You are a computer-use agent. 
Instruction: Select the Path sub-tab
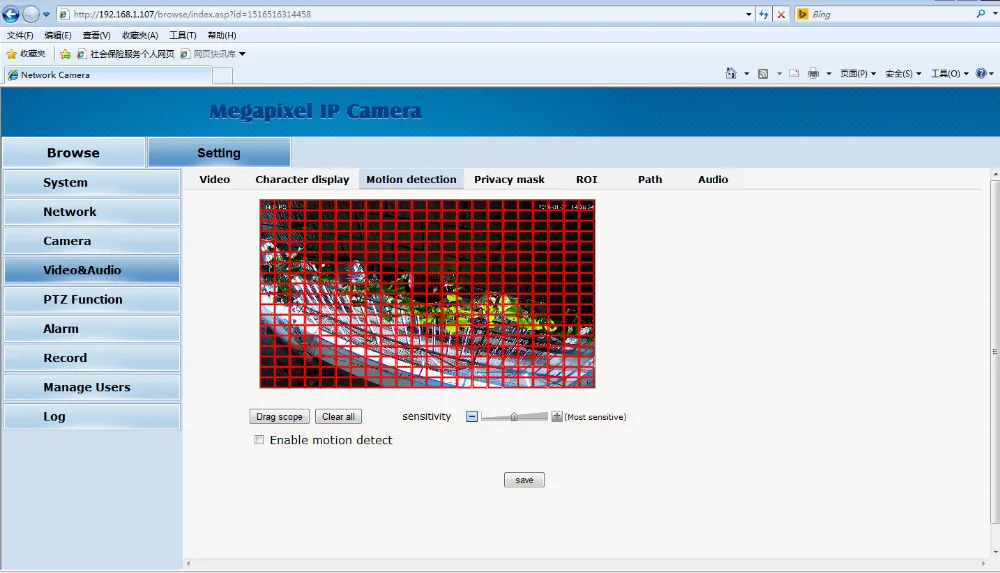tap(650, 179)
